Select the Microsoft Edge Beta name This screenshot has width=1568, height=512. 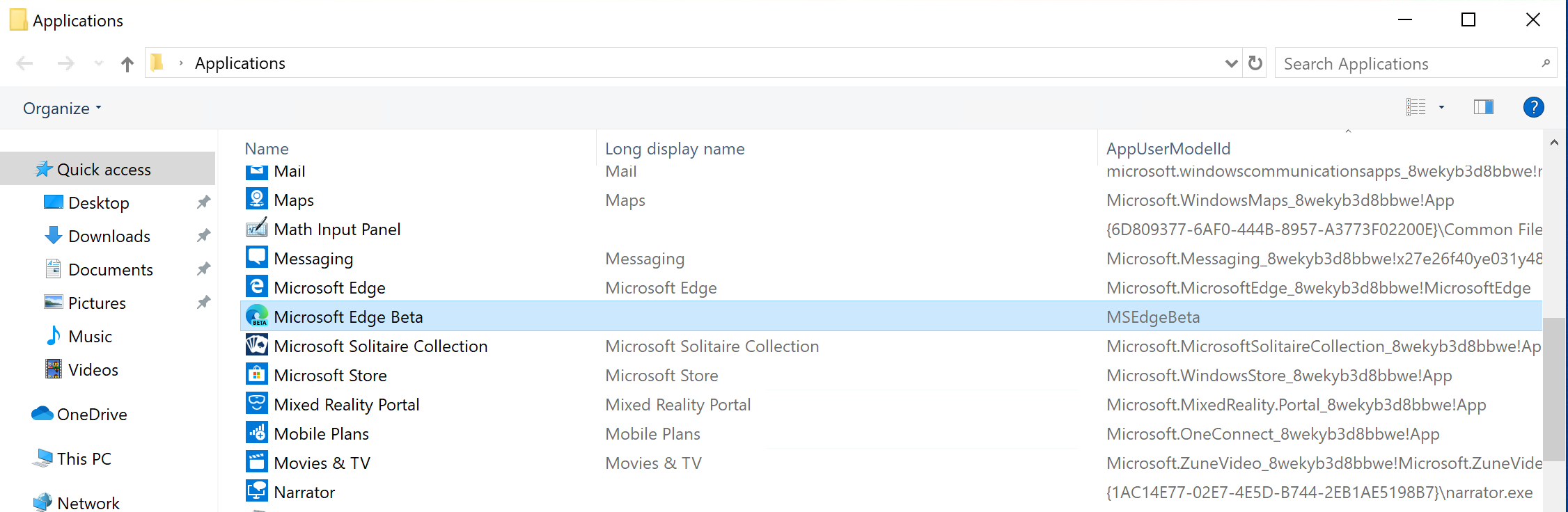pyautogui.click(x=348, y=317)
